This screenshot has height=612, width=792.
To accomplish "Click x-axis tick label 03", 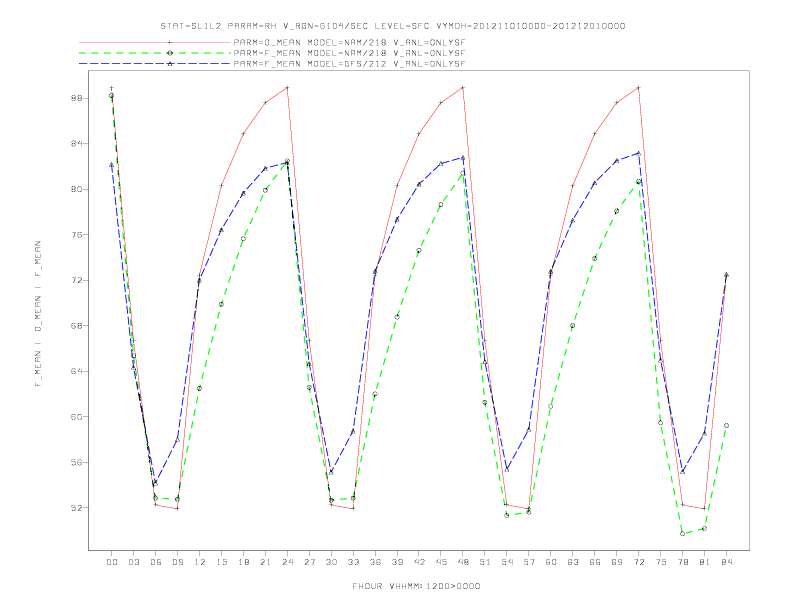I will [133, 562].
